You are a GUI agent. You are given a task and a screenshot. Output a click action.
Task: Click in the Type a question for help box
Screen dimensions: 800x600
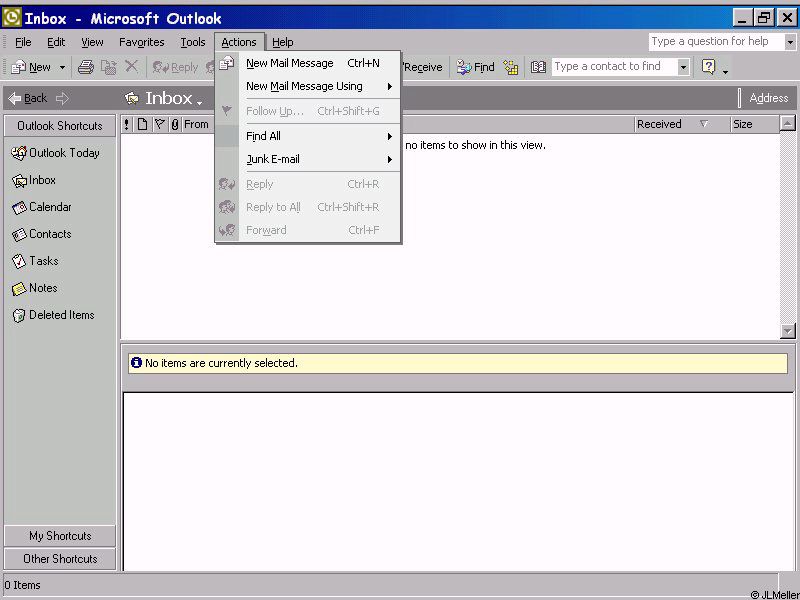tap(716, 42)
